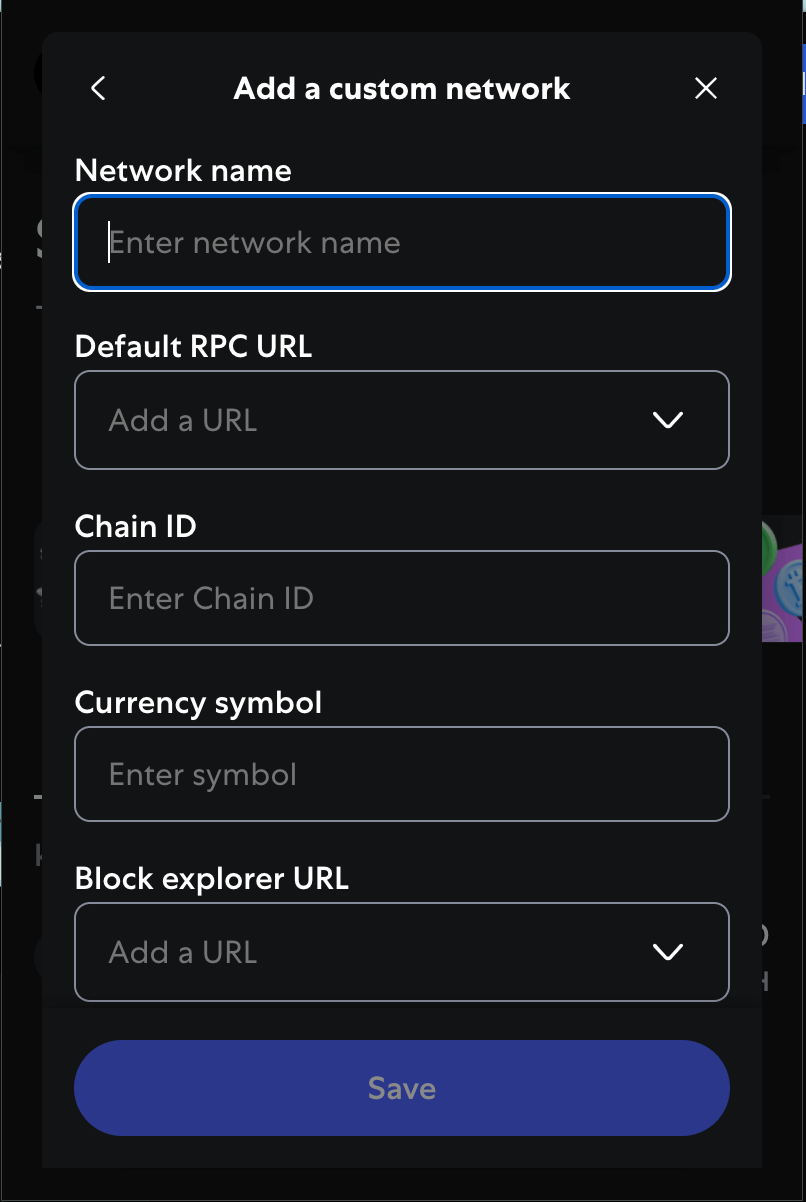The image size is (806, 1202).
Task: Click the Network name input field
Action: [402, 242]
